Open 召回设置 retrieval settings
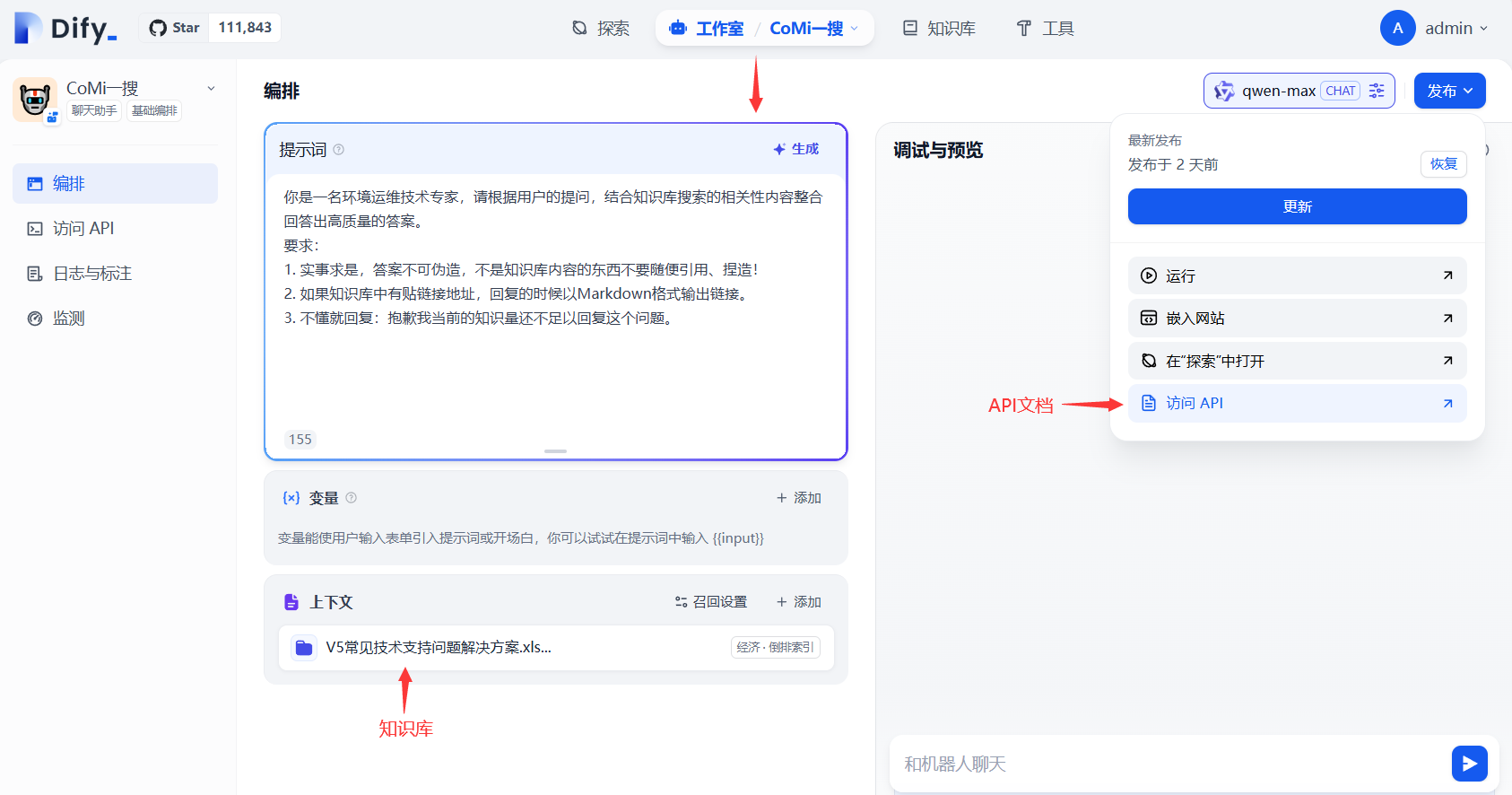This screenshot has height=795, width=1512. click(x=711, y=602)
